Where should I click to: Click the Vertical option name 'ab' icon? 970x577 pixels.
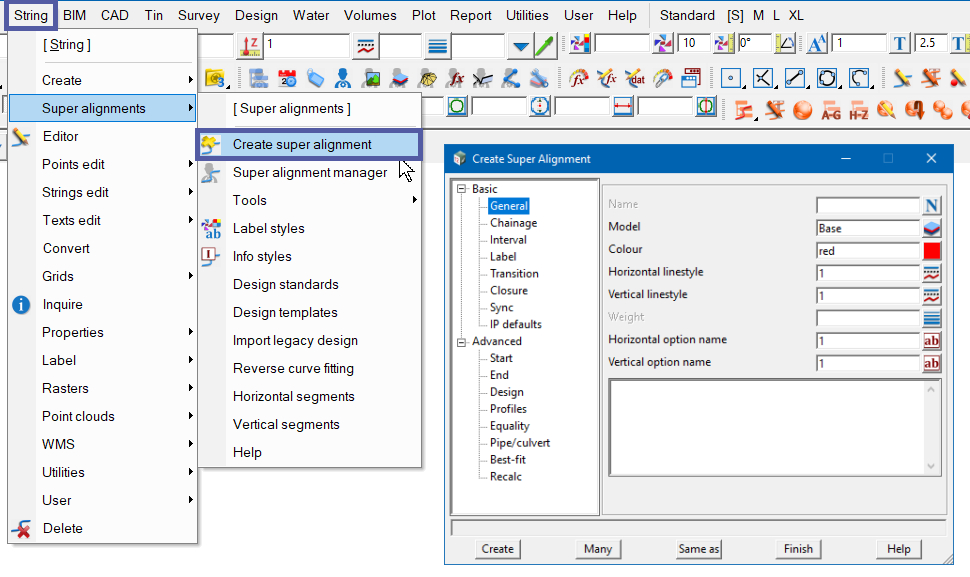coord(932,363)
